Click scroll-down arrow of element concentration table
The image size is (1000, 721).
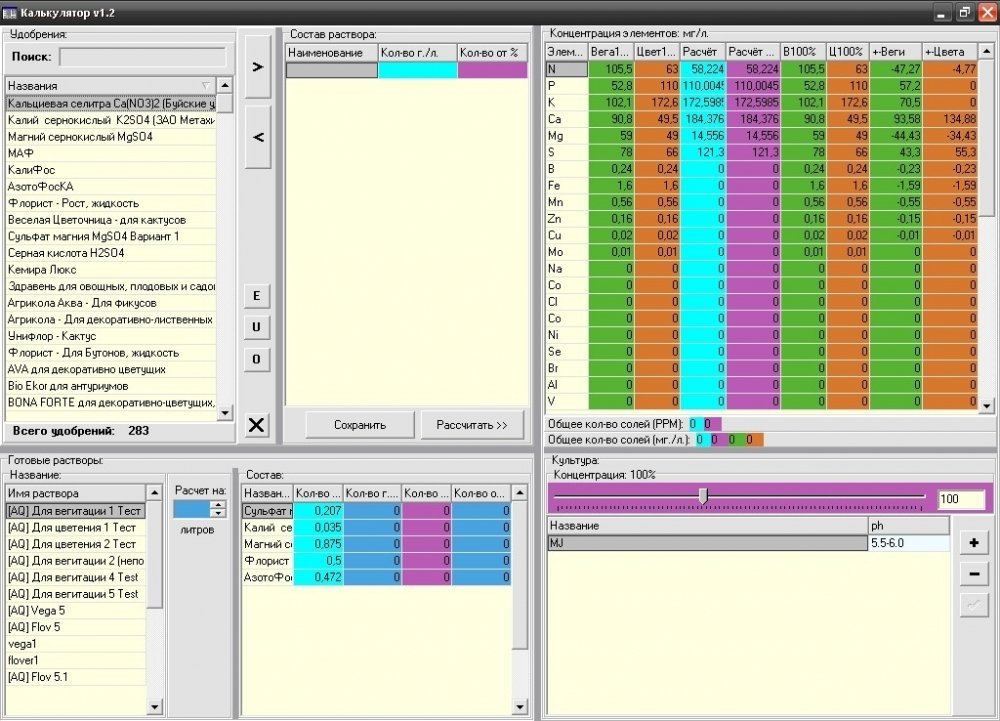pos(987,405)
